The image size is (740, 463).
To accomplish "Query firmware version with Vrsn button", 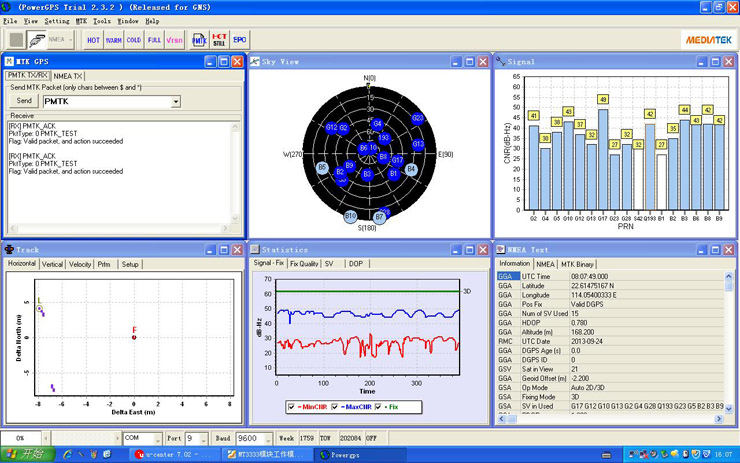I will click(x=175, y=40).
